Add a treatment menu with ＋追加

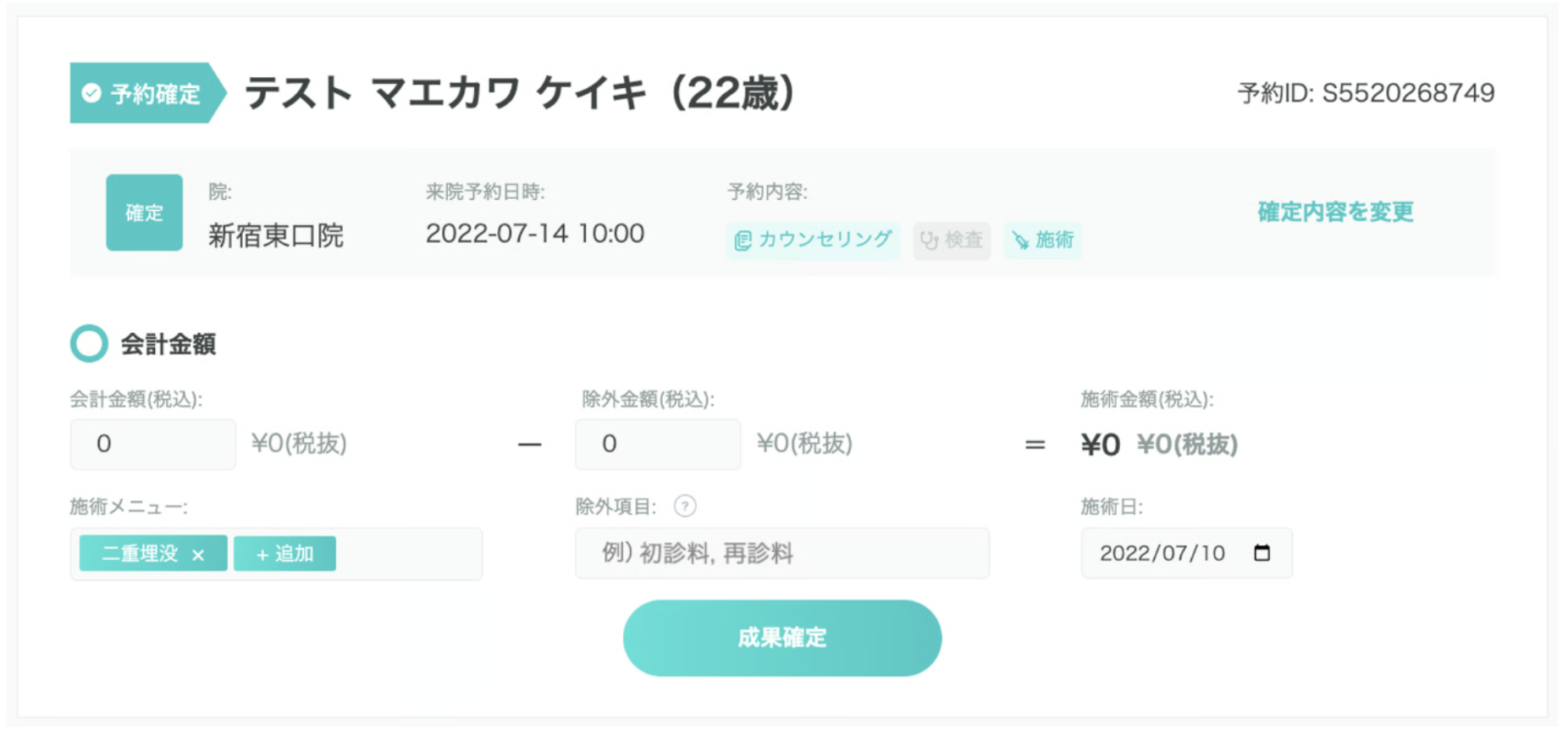coord(284,554)
